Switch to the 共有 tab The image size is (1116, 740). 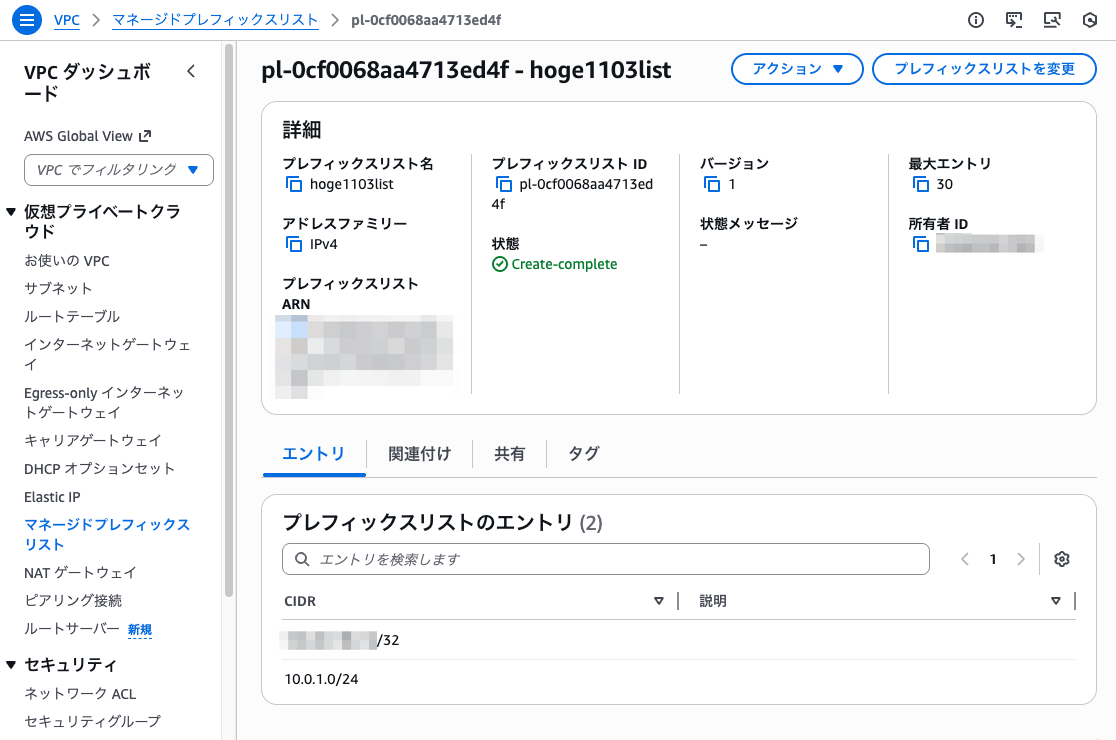pyautogui.click(x=509, y=454)
